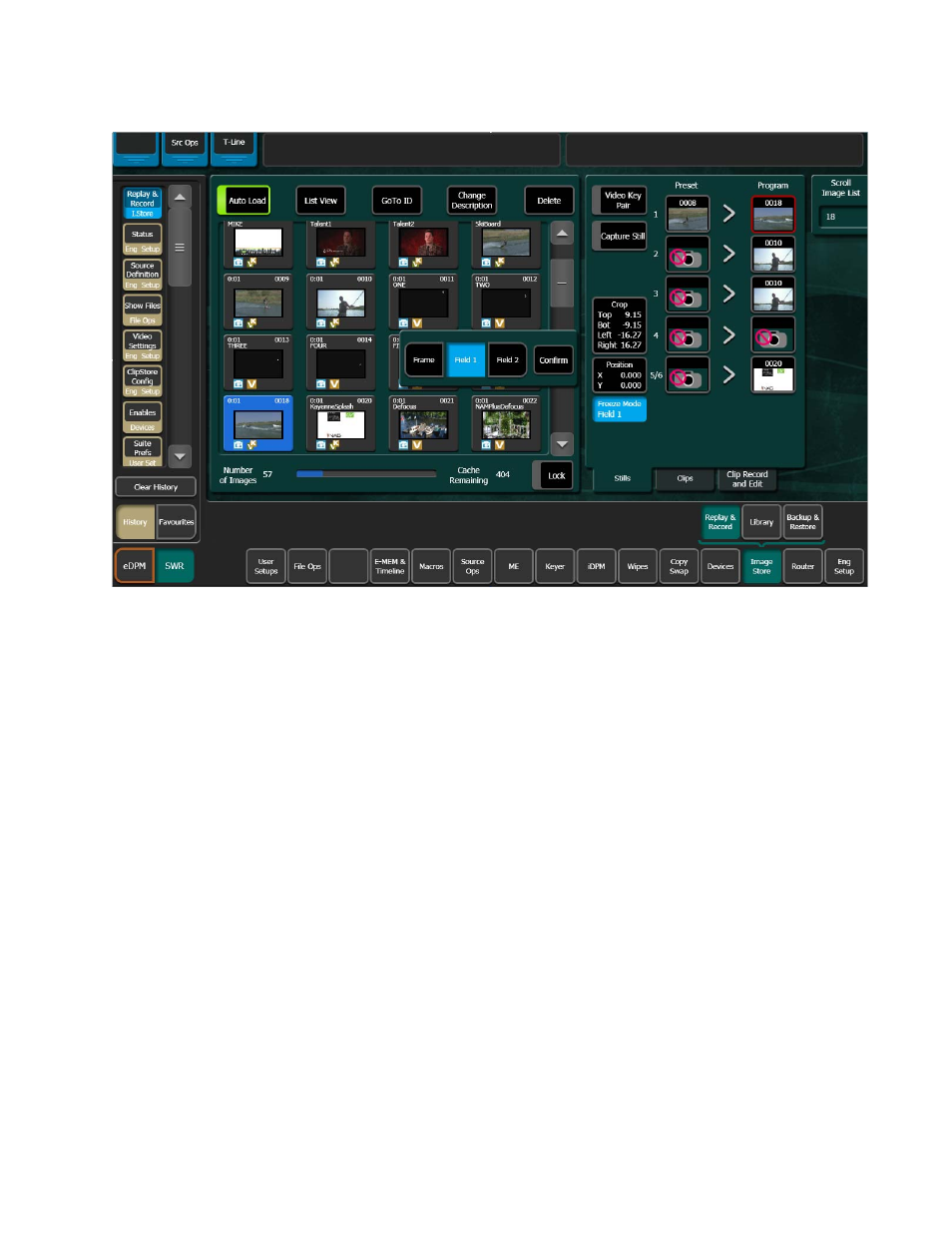Viewport: 952px width, 1233px height.
Task: Click the V video icon on thumbnail 0012
Action: point(500,323)
